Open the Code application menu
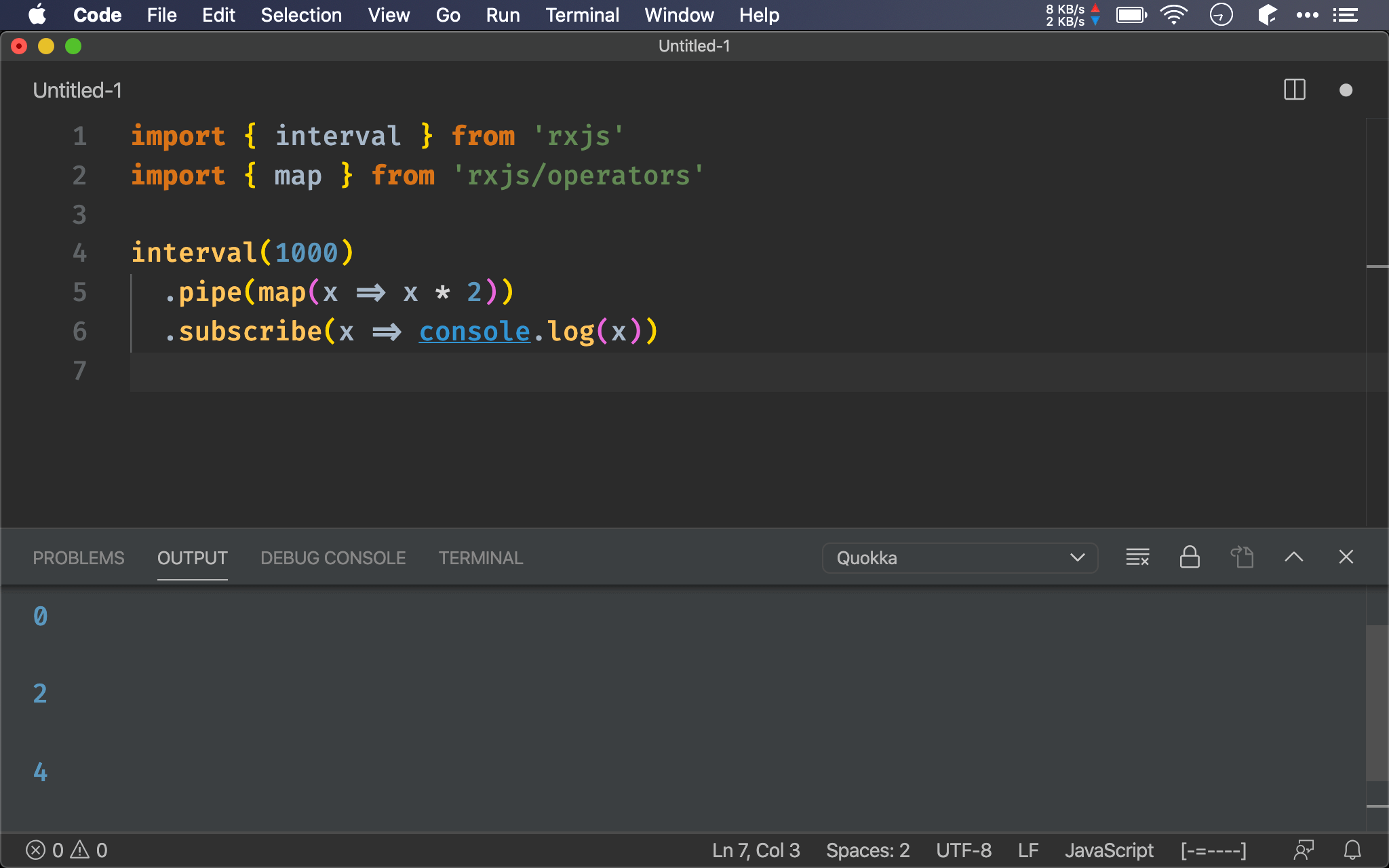The image size is (1389, 868). pyautogui.click(x=97, y=15)
